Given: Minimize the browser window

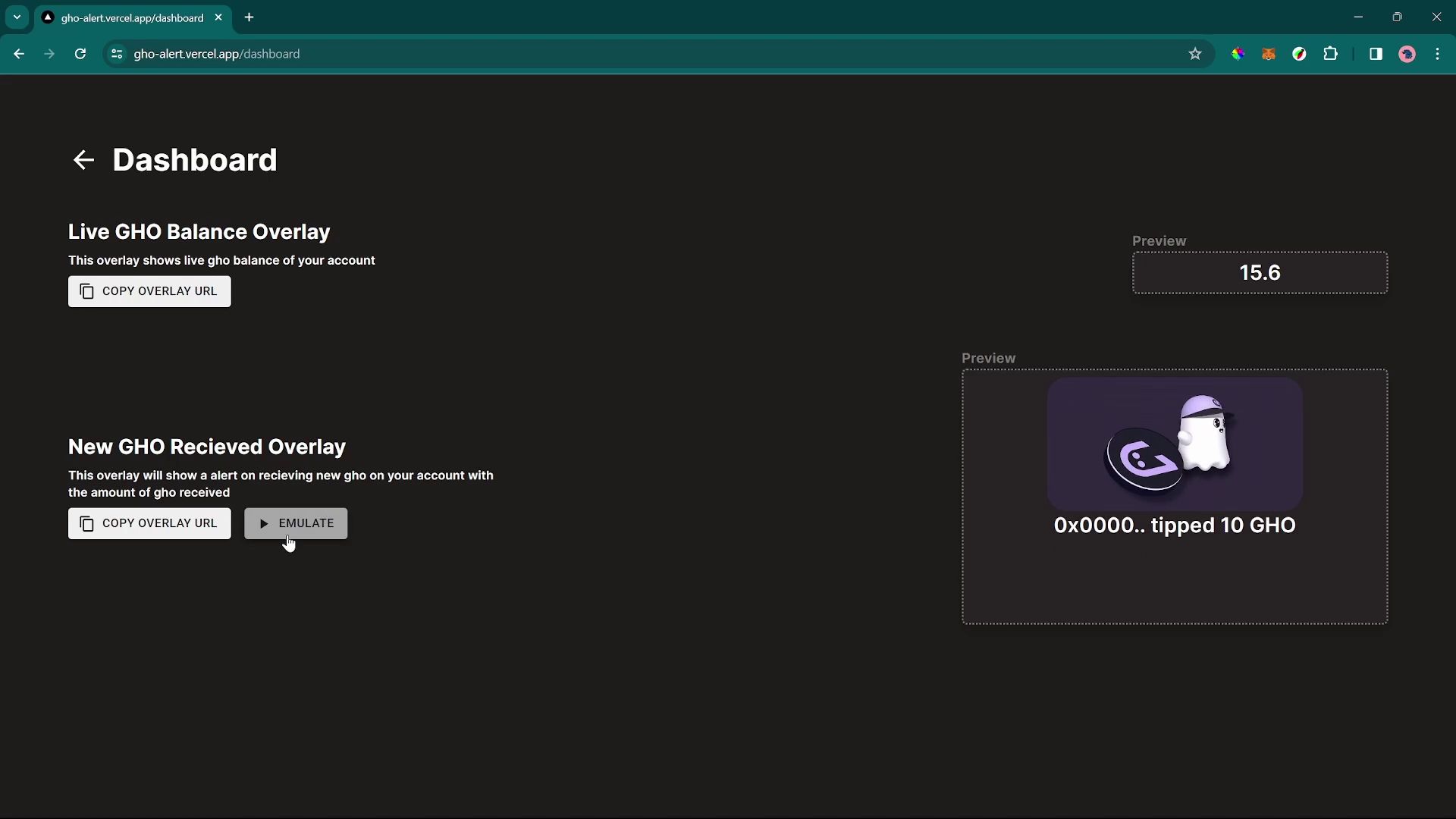Looking at the screenshot, I should click(x=1358, y=17).
